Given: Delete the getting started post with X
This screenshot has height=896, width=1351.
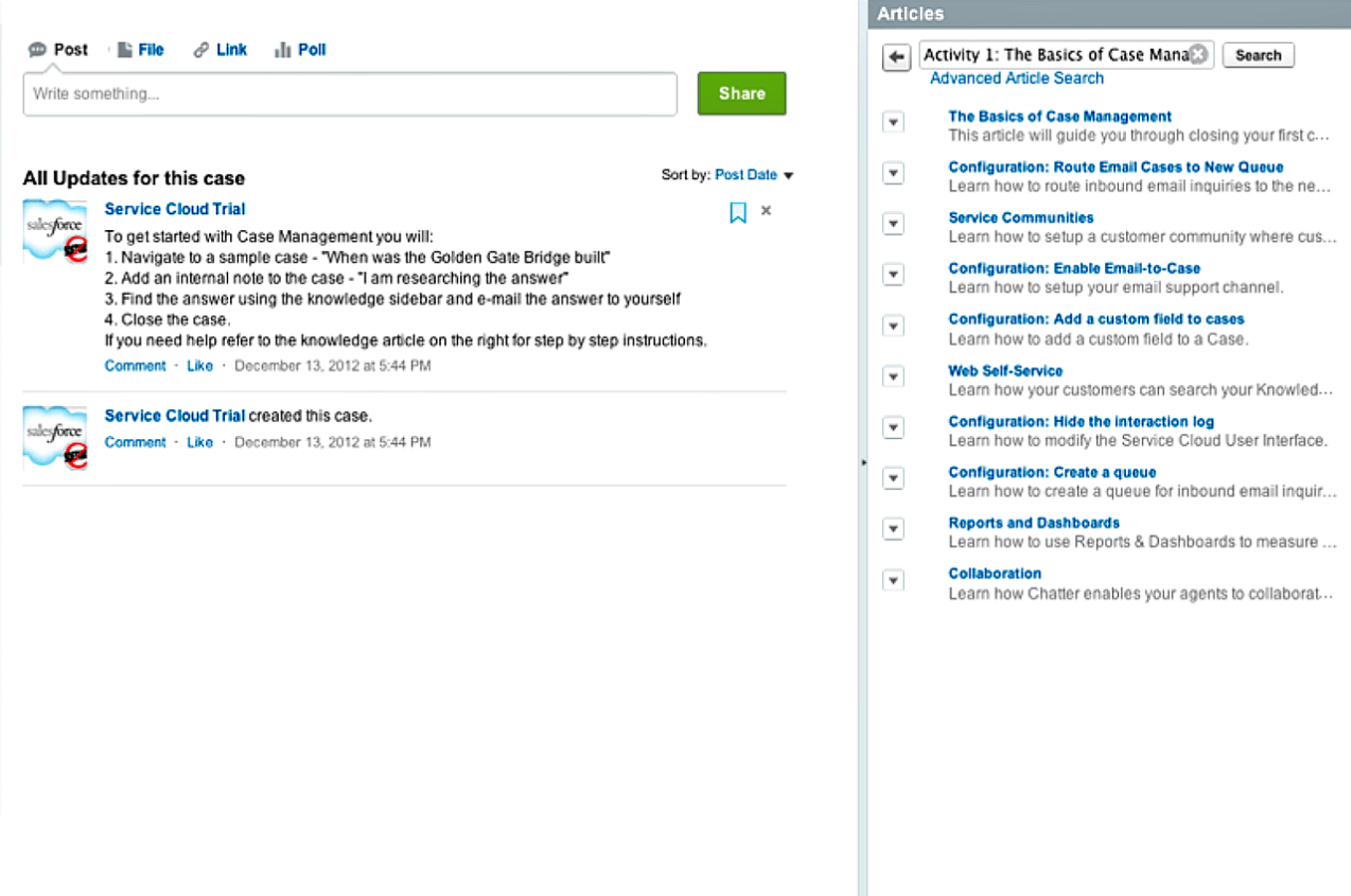Looking at the screenshot, I should 767,210.
